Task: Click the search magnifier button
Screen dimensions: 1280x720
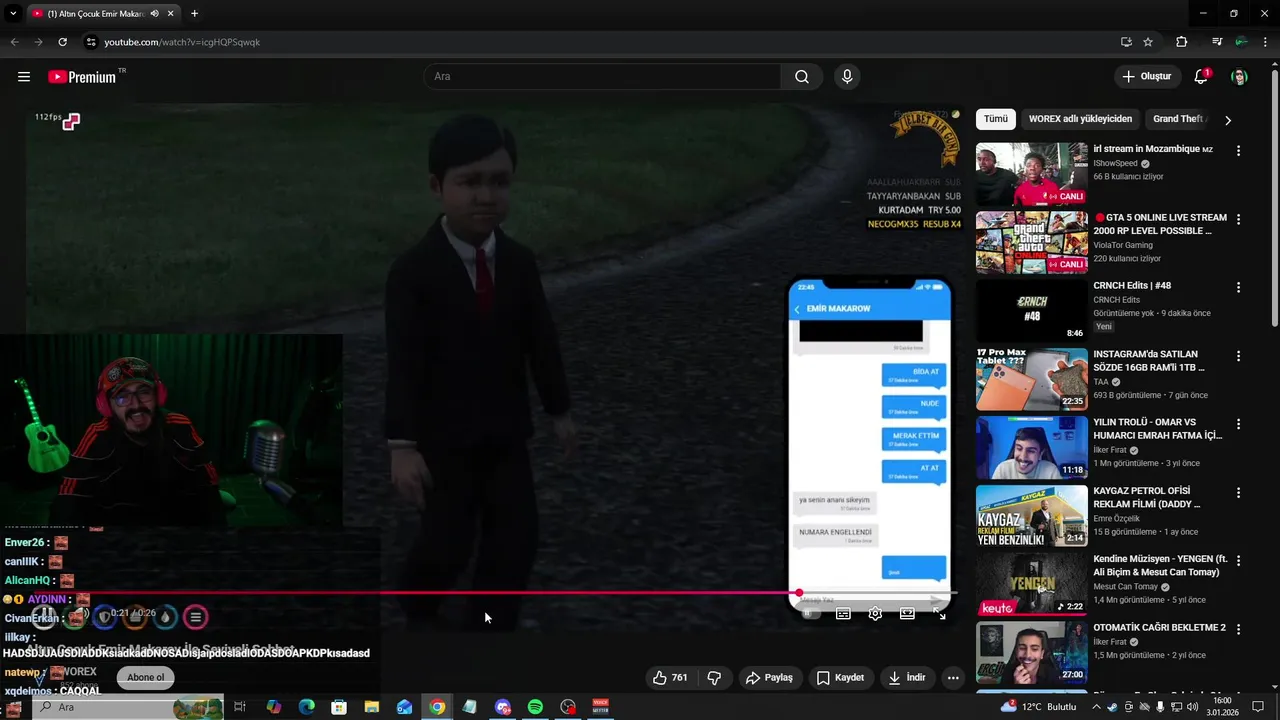Action: 802,77
